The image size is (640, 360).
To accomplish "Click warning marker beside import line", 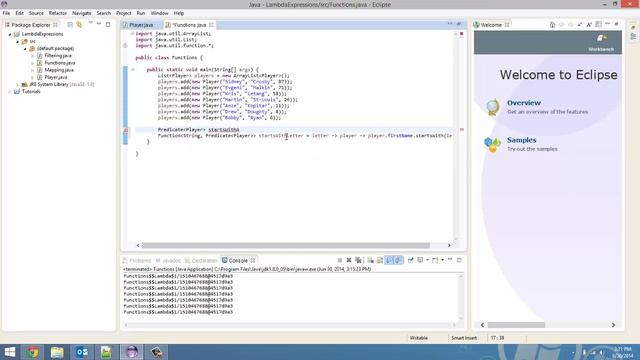I will pos(126,46).
